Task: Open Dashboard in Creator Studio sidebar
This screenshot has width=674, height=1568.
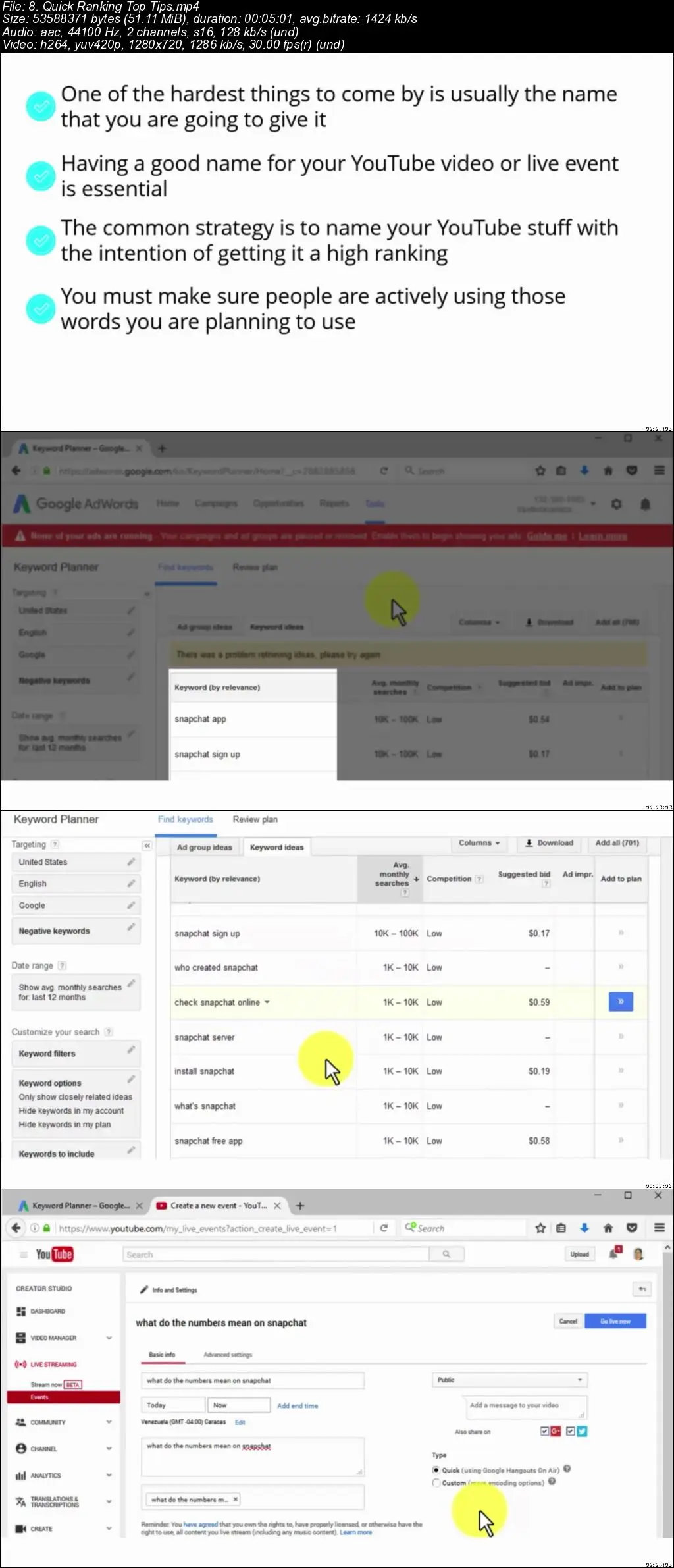Action: tap(47, 1311)
